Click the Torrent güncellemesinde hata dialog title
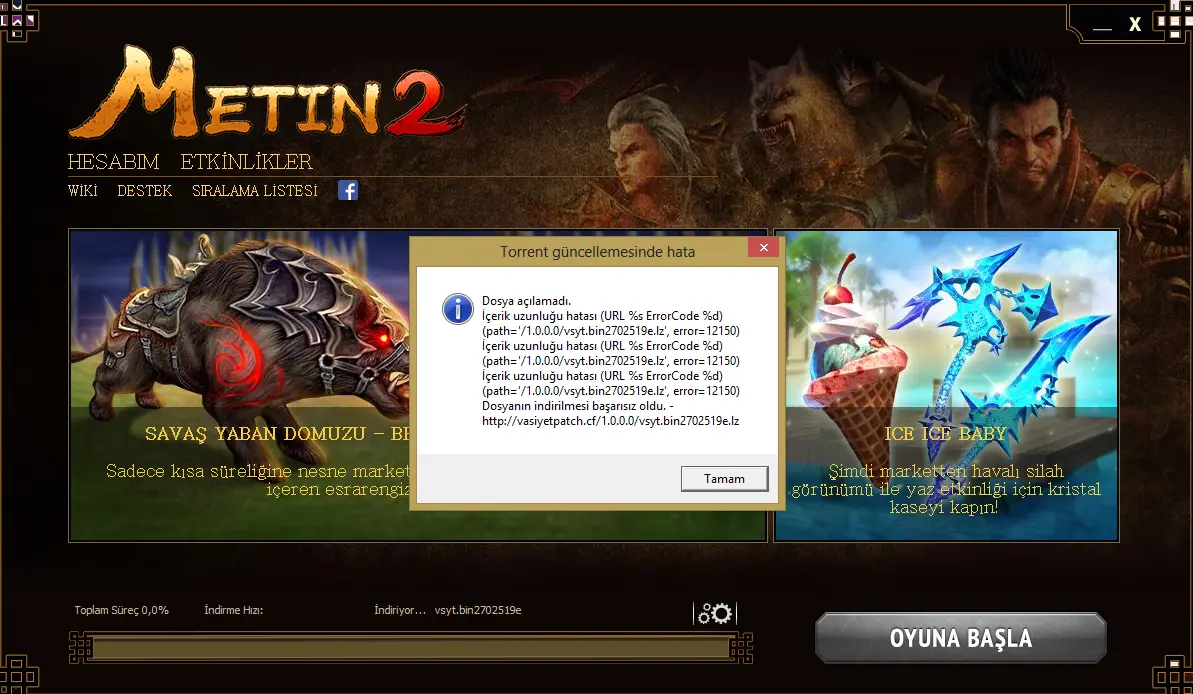This screenshot has height=694, width=1193. click(597, 252)
